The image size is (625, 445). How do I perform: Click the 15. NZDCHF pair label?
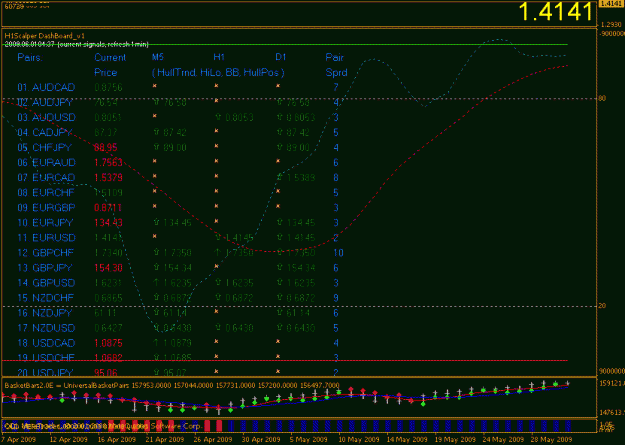pos(46,298)
